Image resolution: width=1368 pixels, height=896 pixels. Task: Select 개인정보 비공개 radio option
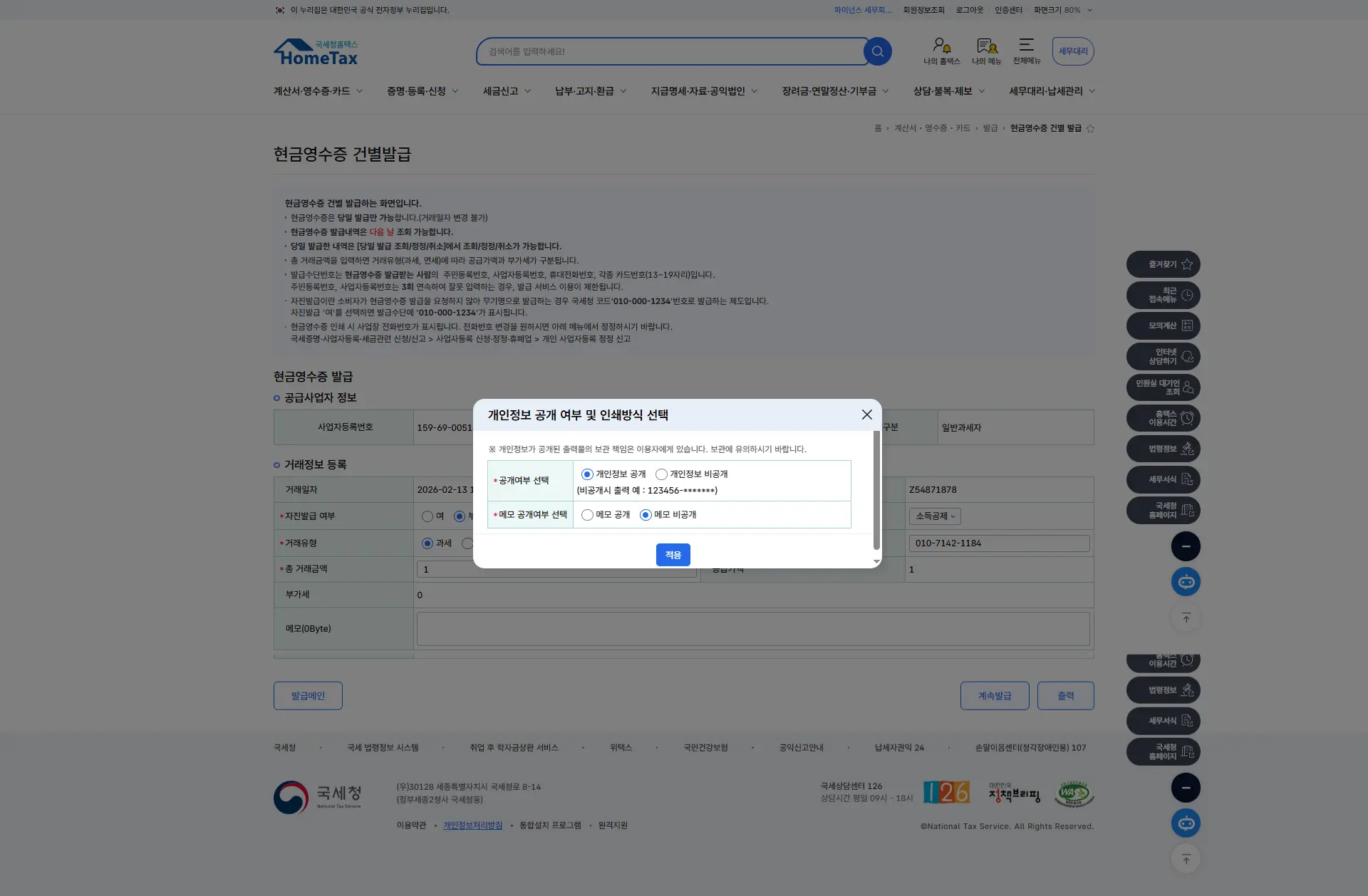pyautogui.click(x=661, y=474)
